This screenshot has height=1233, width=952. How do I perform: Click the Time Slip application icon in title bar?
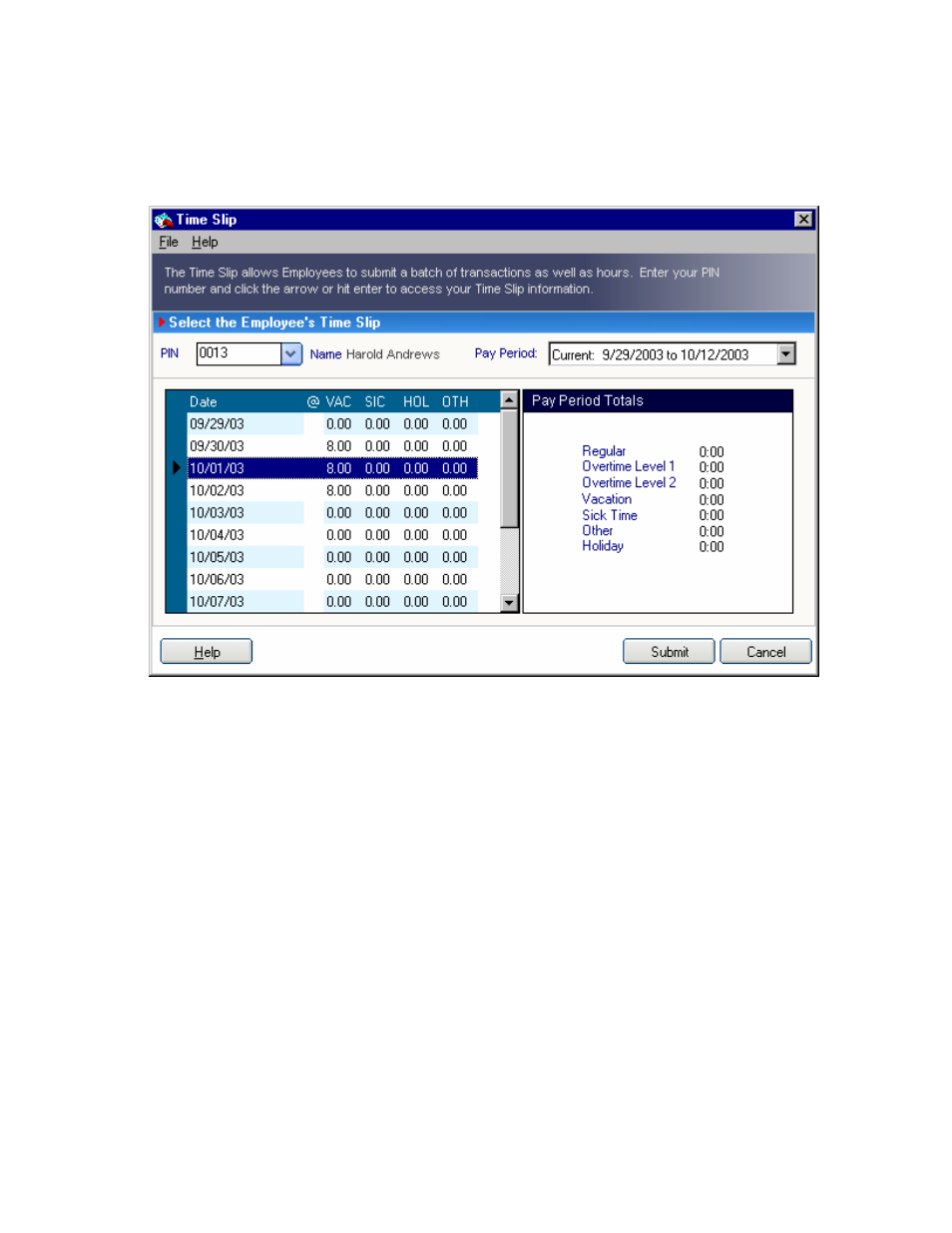pos(164,220)
